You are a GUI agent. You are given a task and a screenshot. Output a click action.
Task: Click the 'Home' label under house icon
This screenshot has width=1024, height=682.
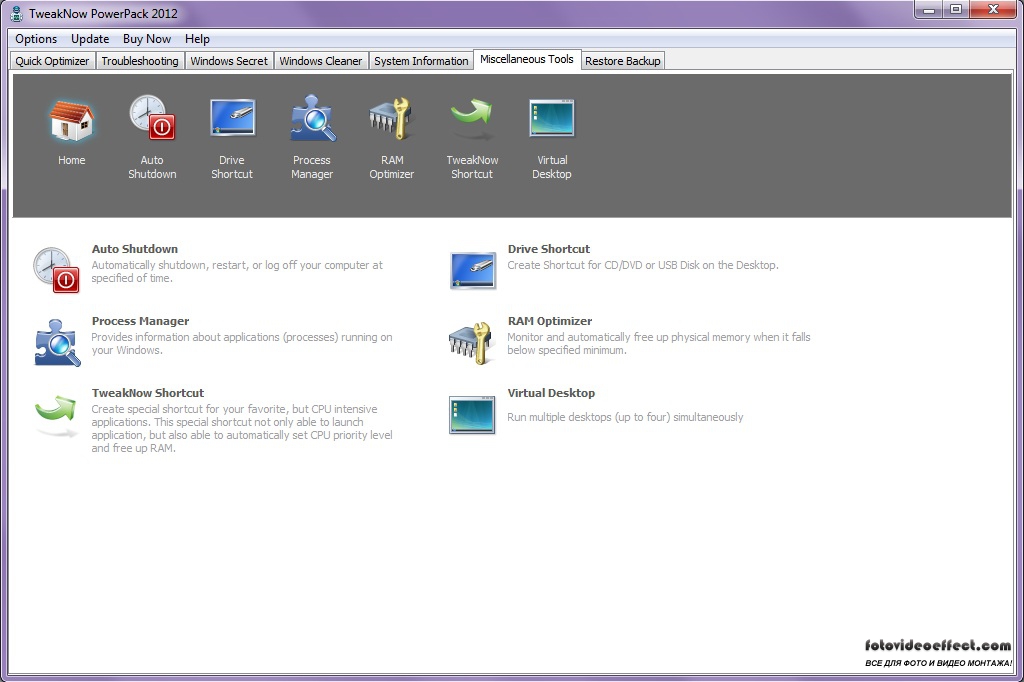coord(72,160)
